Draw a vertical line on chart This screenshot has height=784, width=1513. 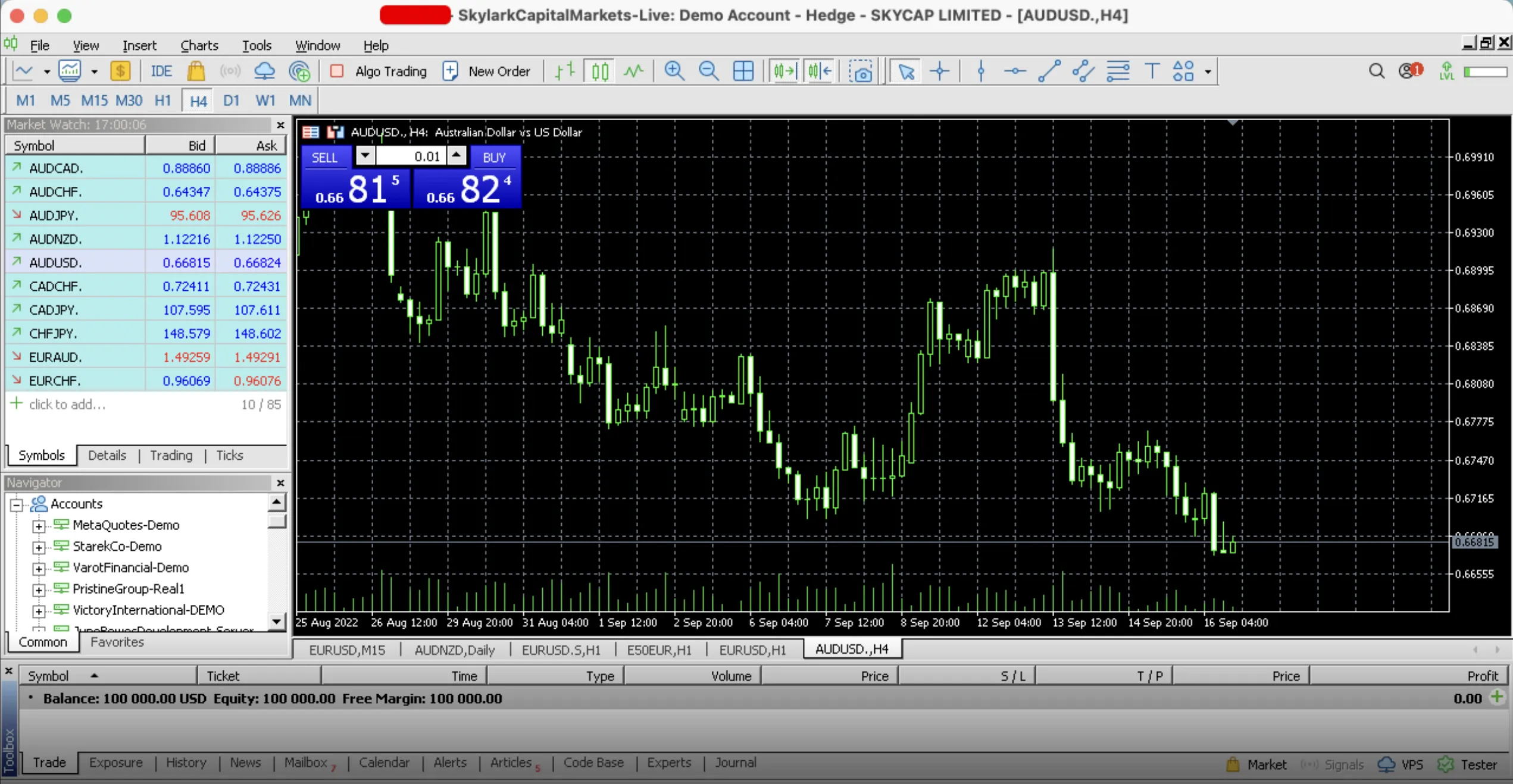point(981,71)
